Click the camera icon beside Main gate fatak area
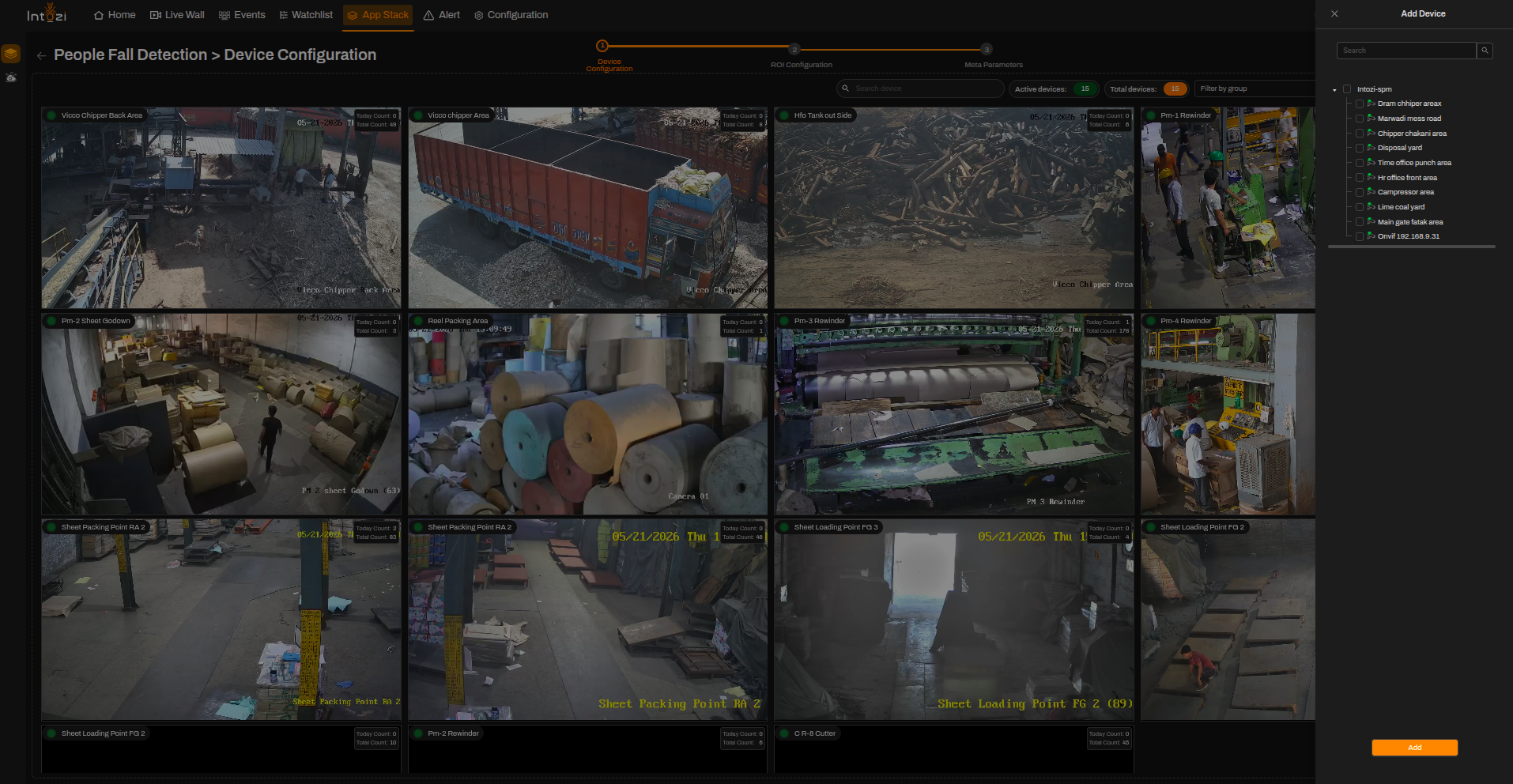Viewport: 1513px width, 784px height. 1372,222
